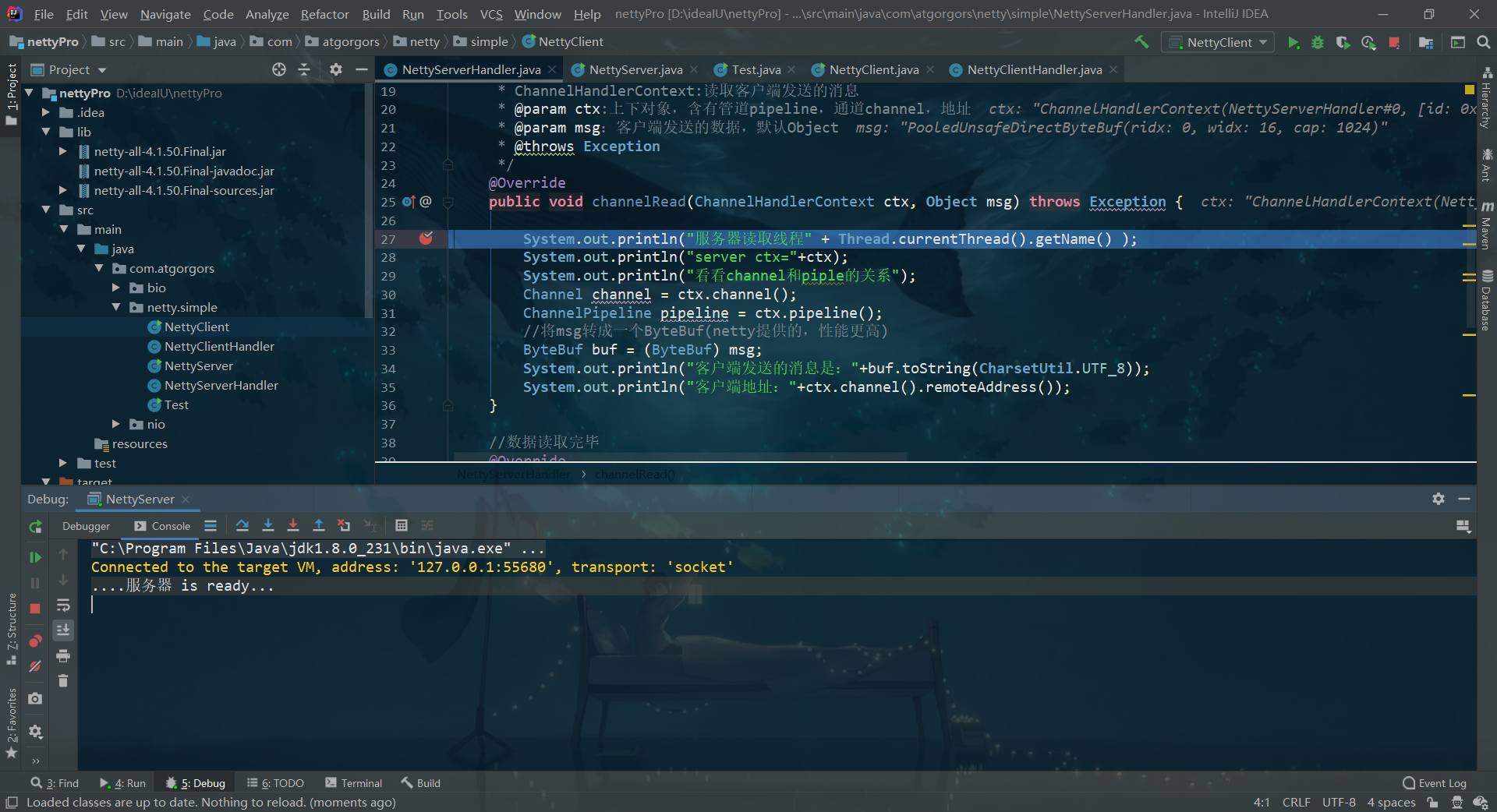This screenshot has width=1497, height=812.
Task: Open the Project view selector dropdown
Action: tap(69, 69)
